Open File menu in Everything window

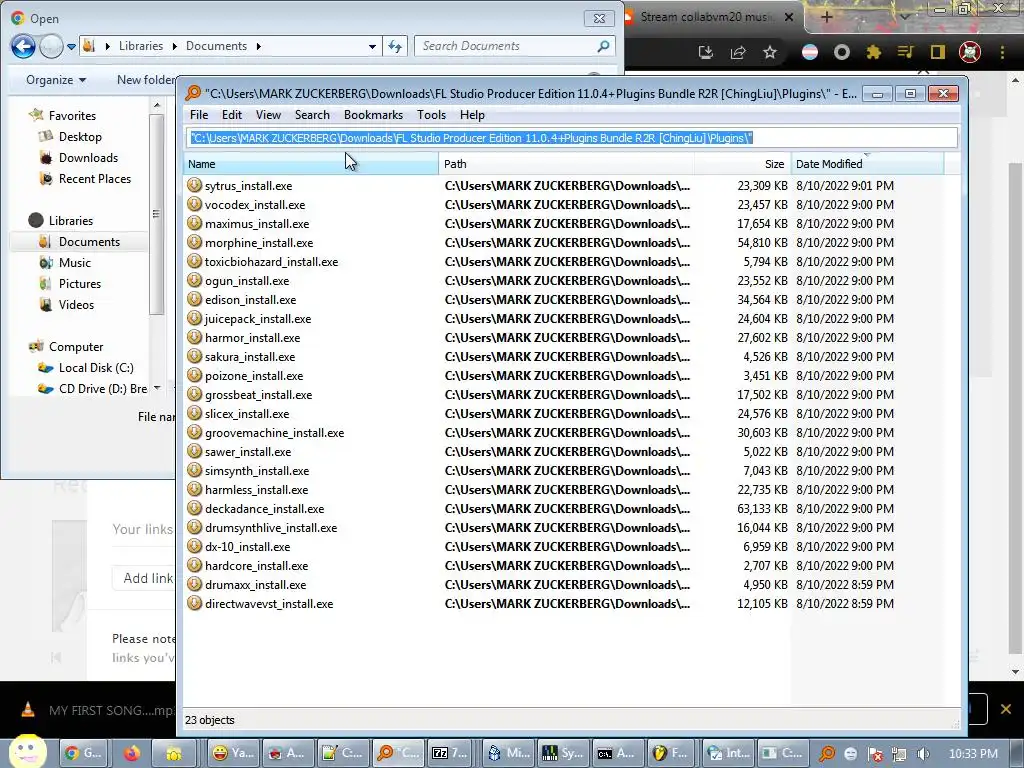pos(199,115)
